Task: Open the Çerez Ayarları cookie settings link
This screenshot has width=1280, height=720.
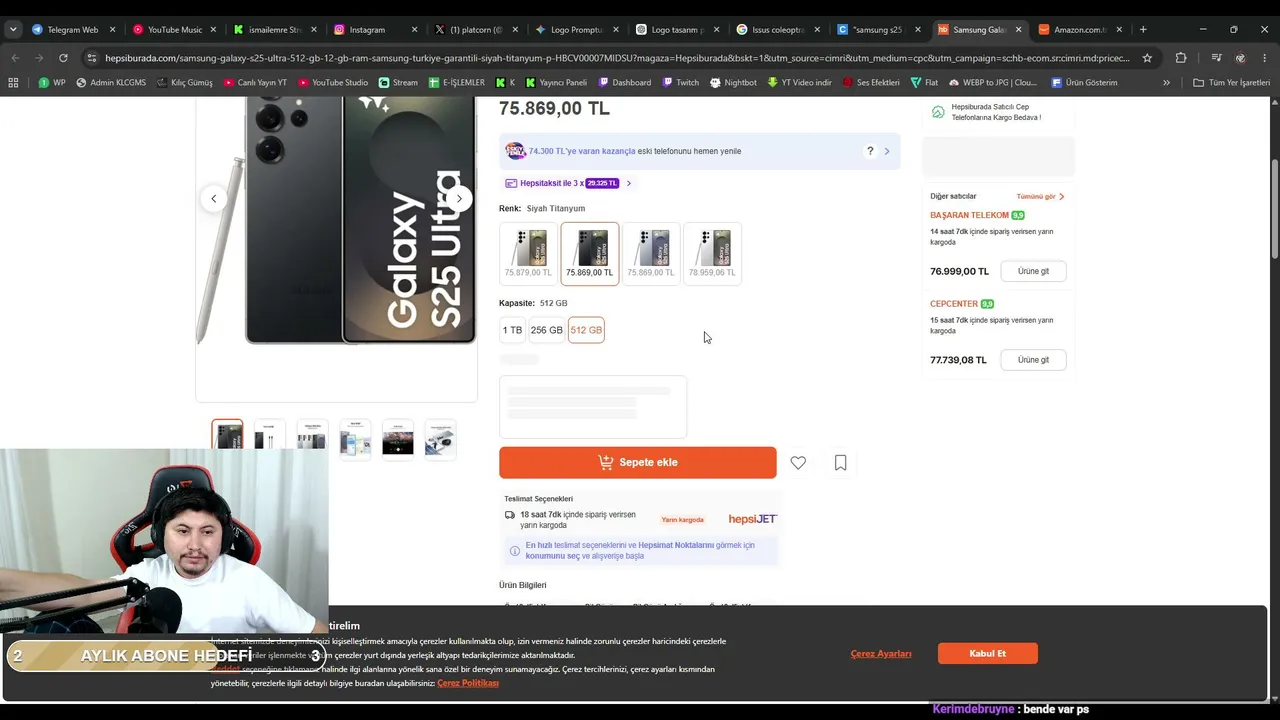Action: point(881,654)
